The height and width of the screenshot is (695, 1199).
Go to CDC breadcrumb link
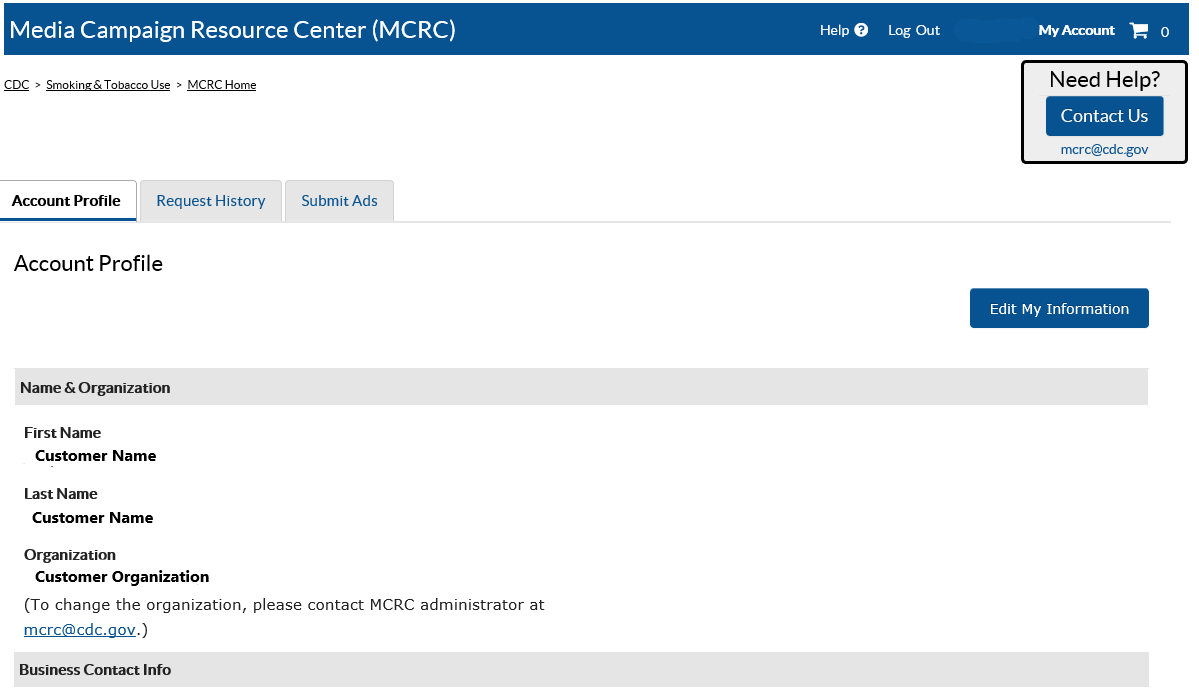[17, 85]
